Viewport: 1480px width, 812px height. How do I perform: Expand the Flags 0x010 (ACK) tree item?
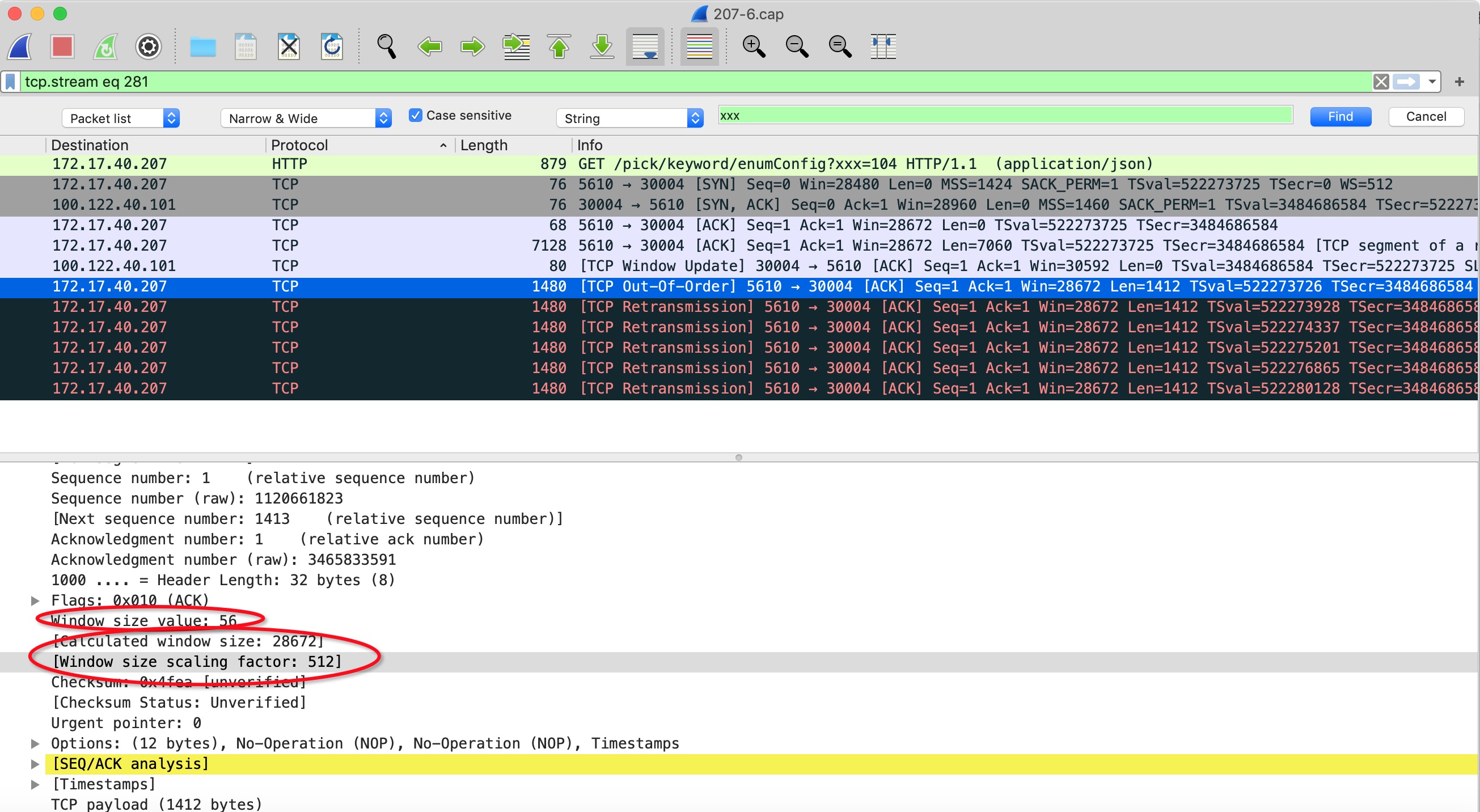(35, 600)
